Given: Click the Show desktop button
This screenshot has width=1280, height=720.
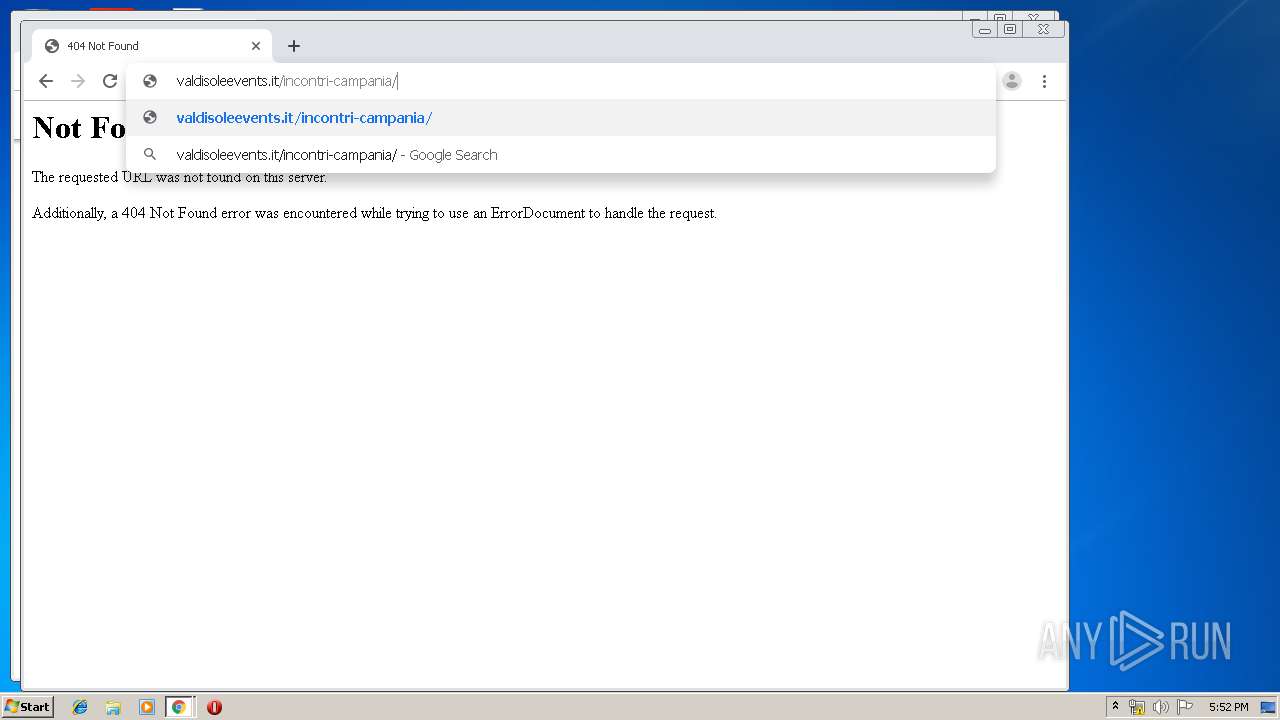Looking at the screenshot, I should (x=1270, y=707).
